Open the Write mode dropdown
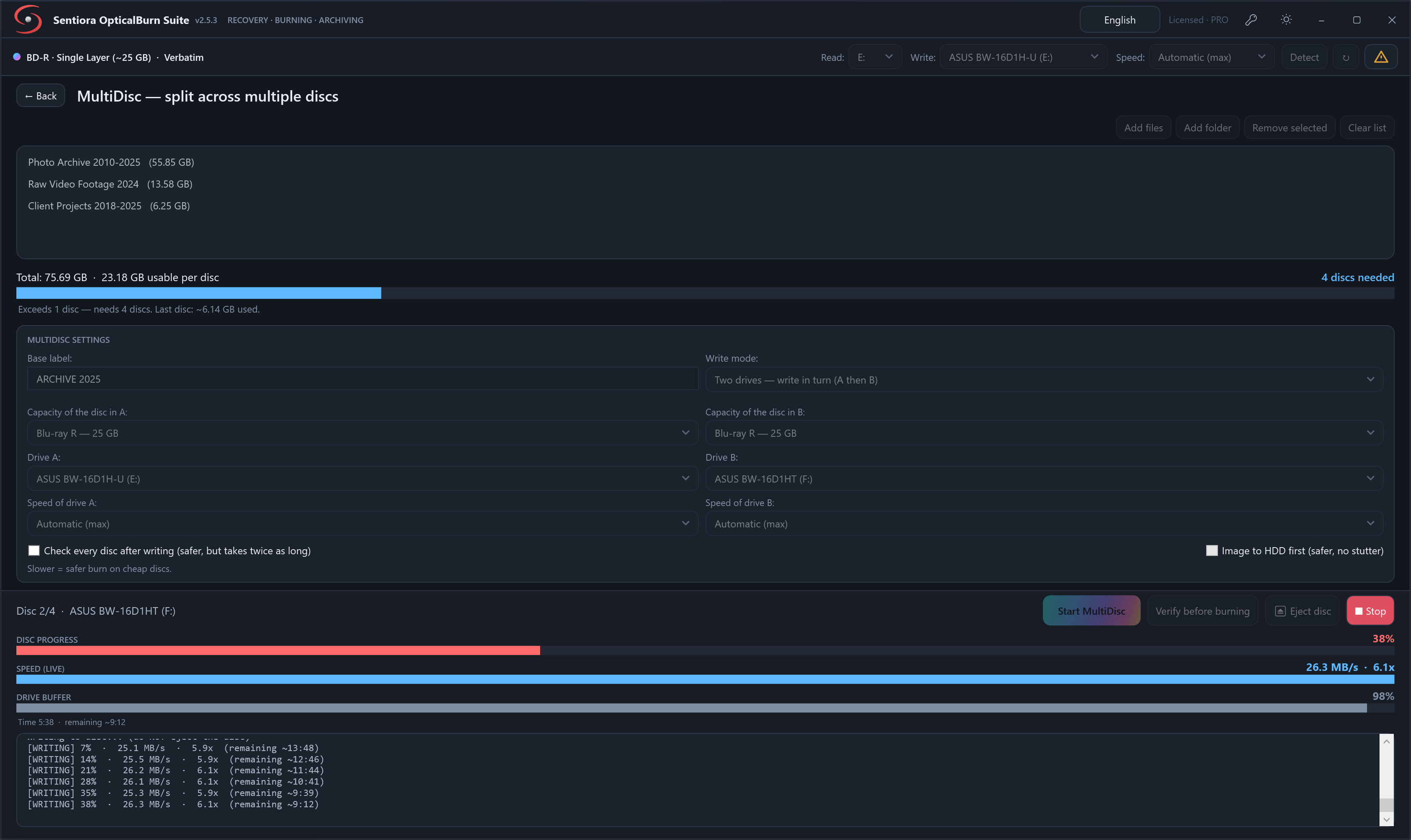 pos(1044,380)
